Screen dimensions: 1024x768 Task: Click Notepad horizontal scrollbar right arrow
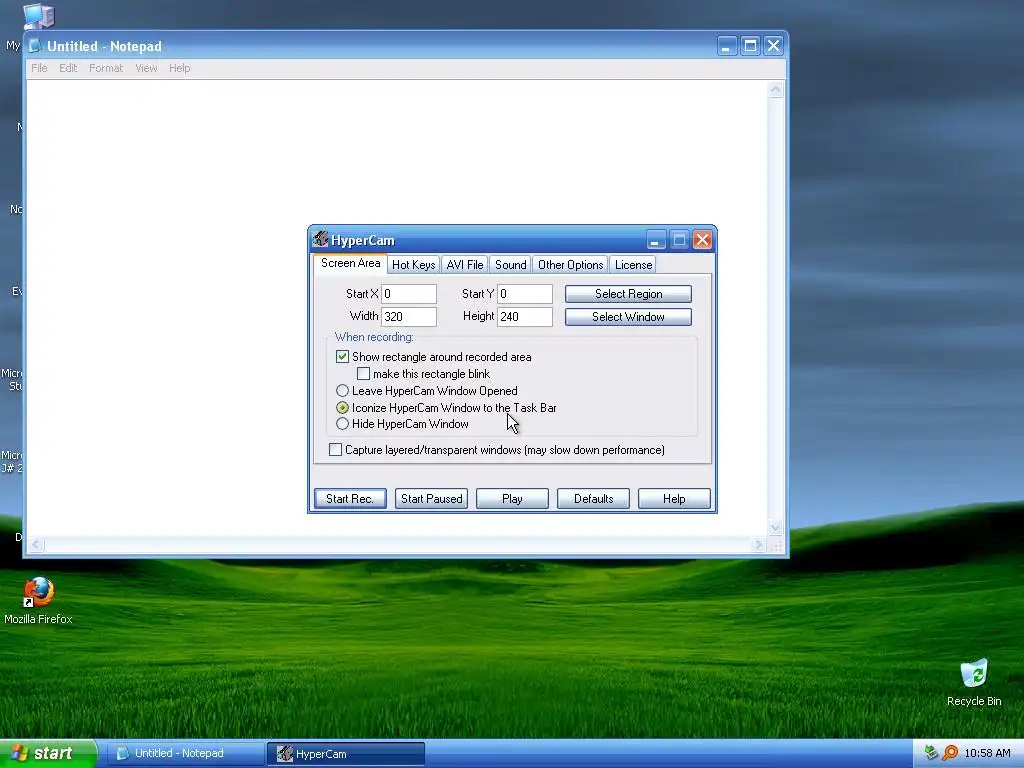pos(758,545)
